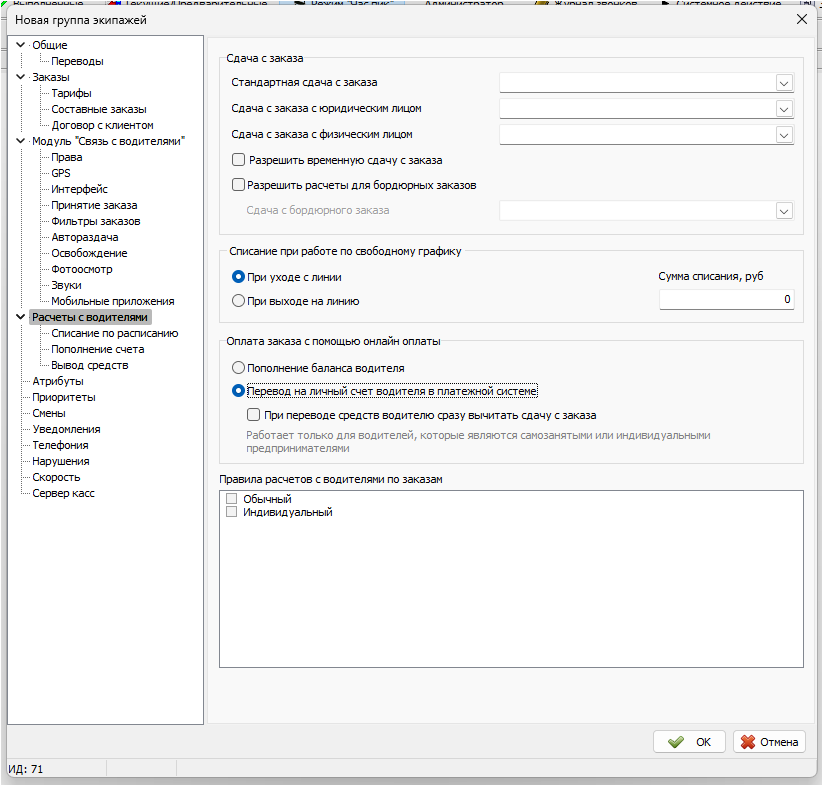823x786 pixels.
Task: Open Мобильные приложения section
Action: pos(113,301)
